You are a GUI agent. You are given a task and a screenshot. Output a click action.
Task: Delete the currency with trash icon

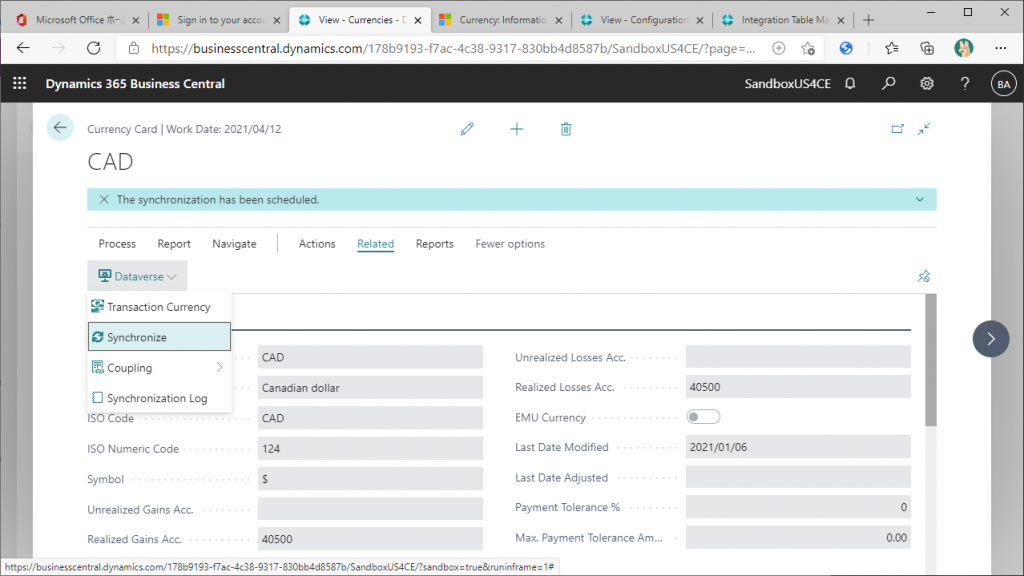pyautogui.click(x=566, y=129)
